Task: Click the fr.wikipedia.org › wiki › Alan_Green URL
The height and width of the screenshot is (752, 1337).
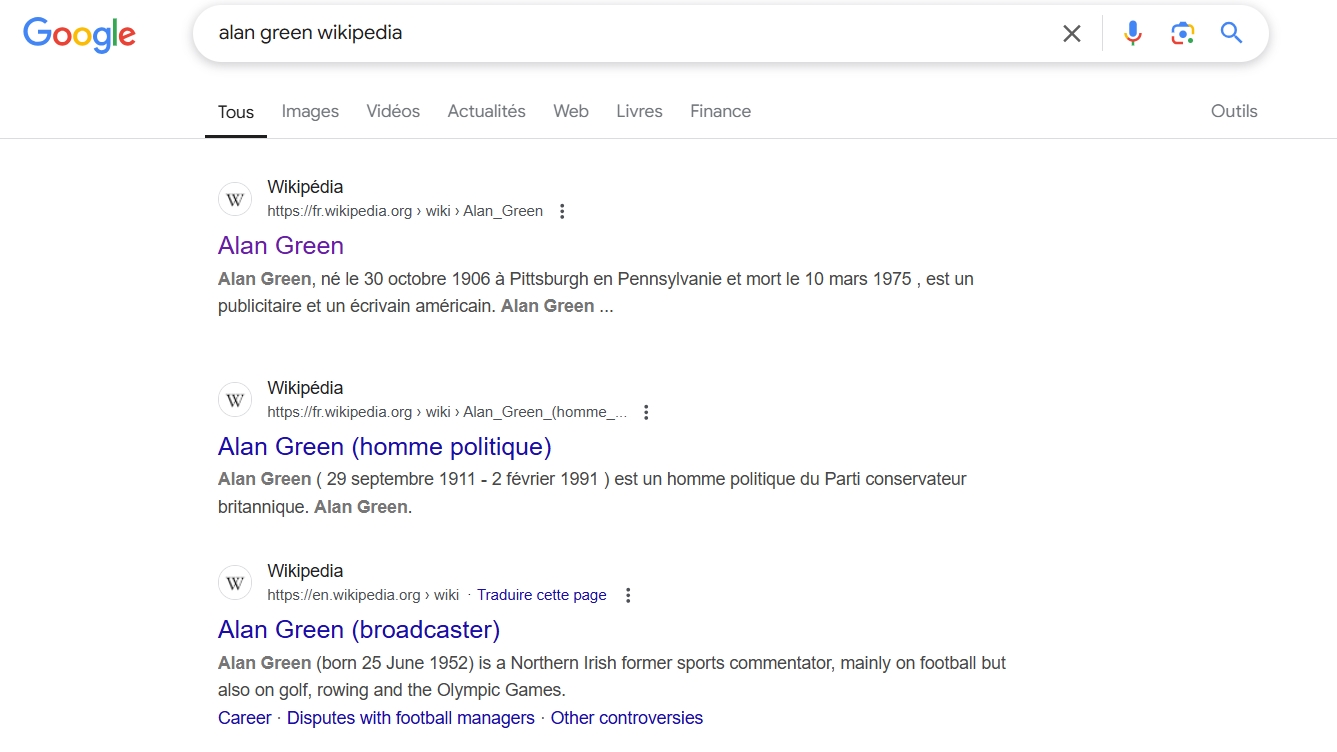Action: (x=405, y=211)
